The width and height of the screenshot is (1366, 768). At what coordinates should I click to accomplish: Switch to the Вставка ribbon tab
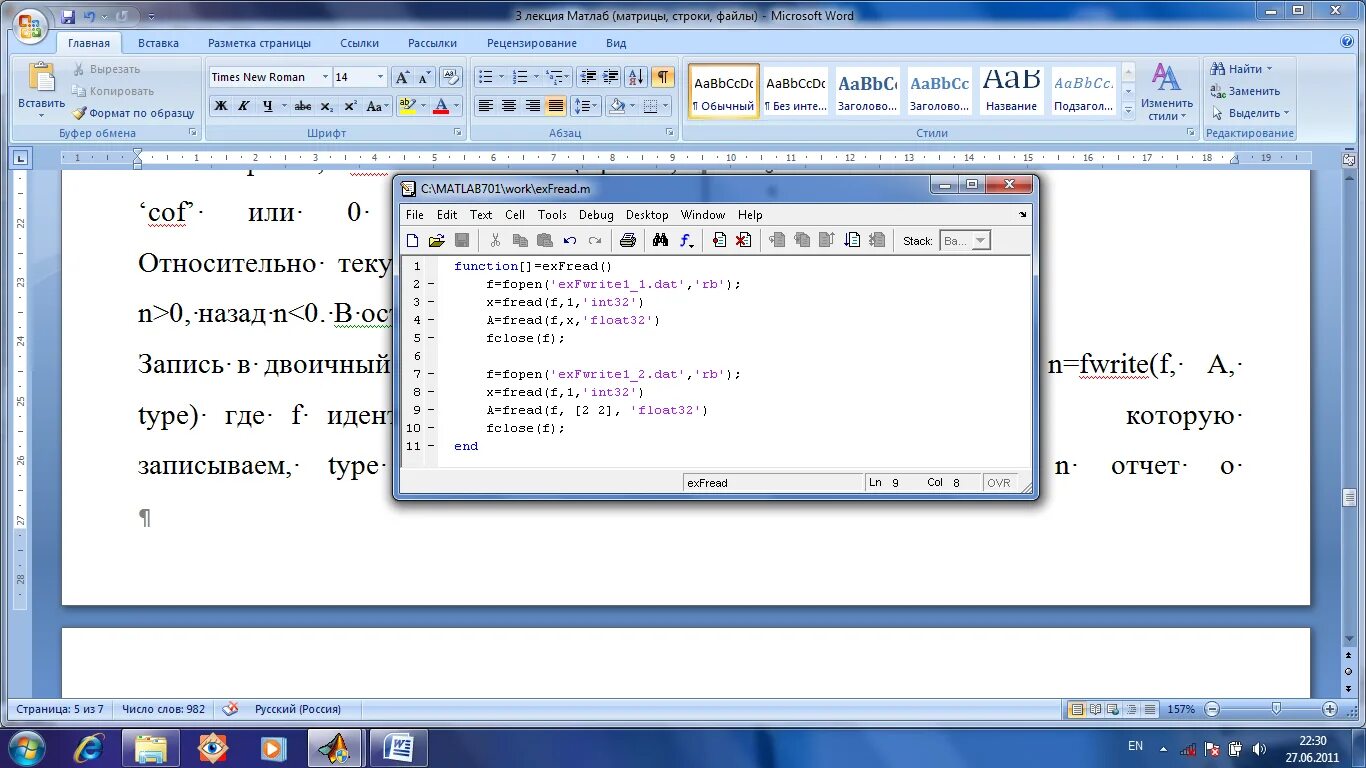point(158,43)
